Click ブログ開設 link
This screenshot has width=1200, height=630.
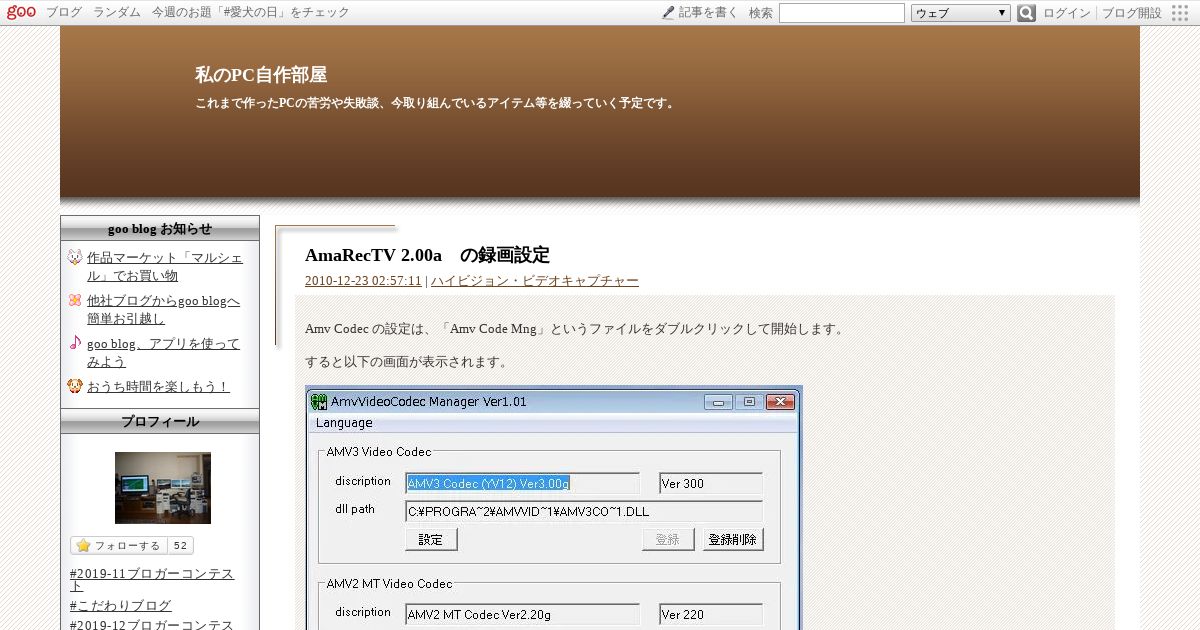(x=1132, y=13)
